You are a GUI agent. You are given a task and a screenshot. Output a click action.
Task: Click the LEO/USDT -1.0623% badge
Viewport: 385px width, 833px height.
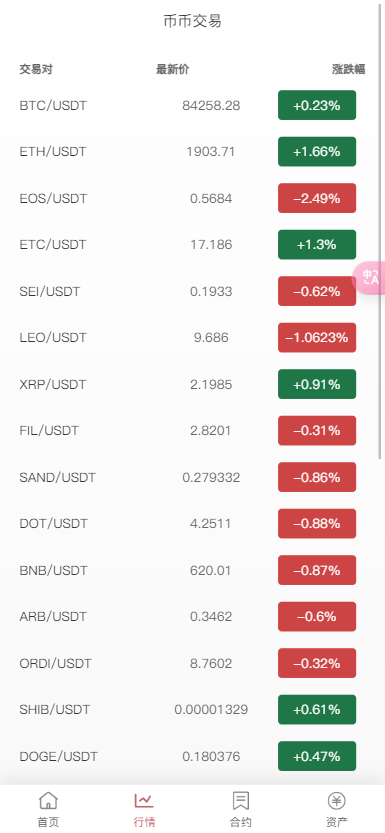click(317, 338)
